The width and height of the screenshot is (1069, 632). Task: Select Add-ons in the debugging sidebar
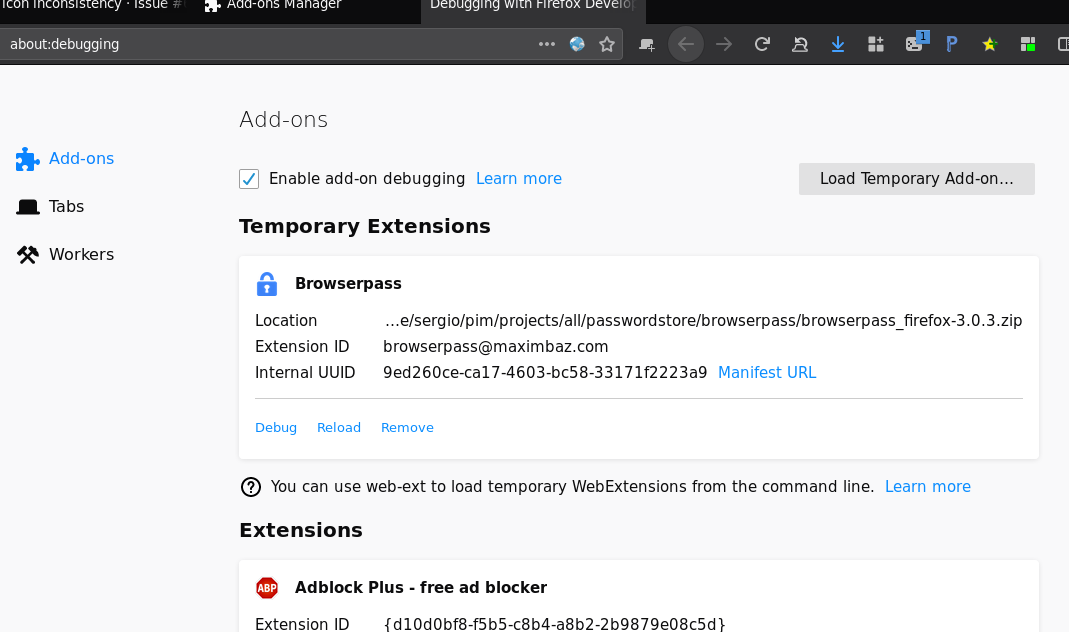pyautogui.click(x=81, y=158)
